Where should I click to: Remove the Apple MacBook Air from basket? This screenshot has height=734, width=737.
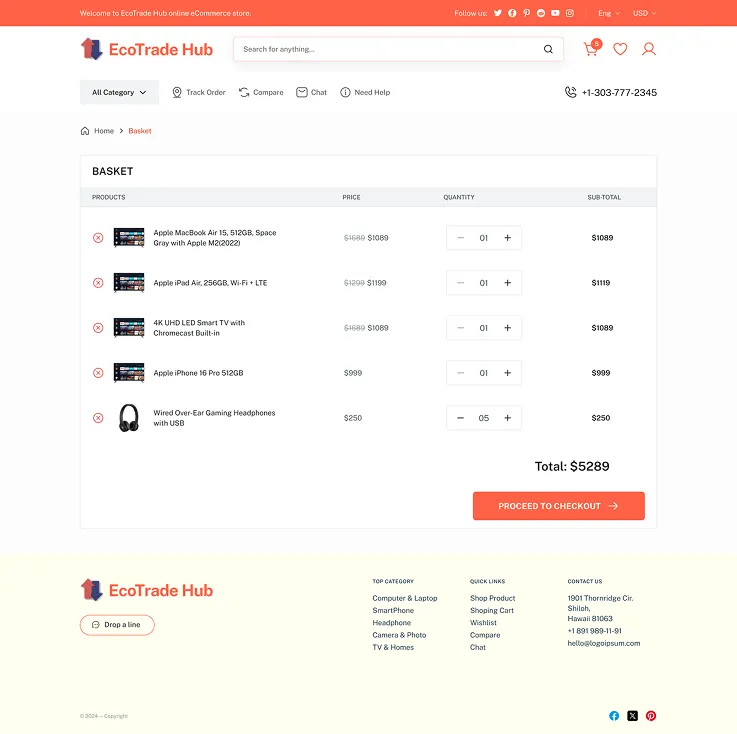point(98,238)
